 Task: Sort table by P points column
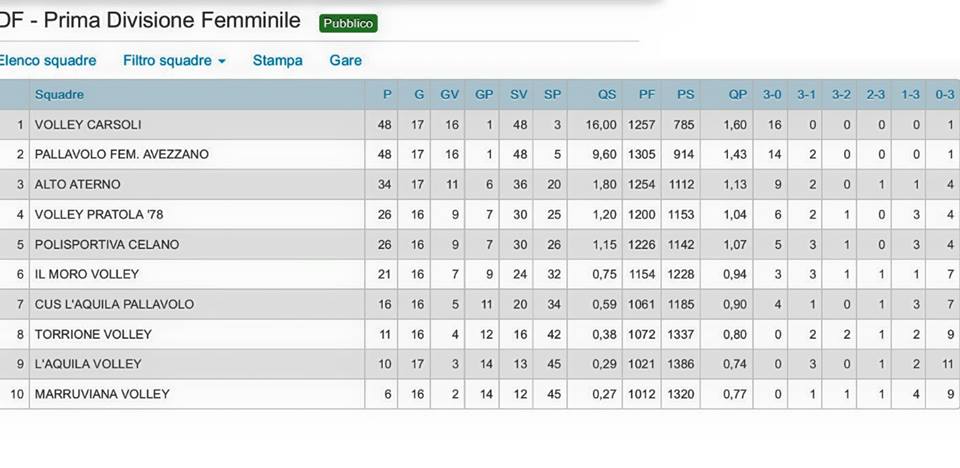tap(387, 95)
